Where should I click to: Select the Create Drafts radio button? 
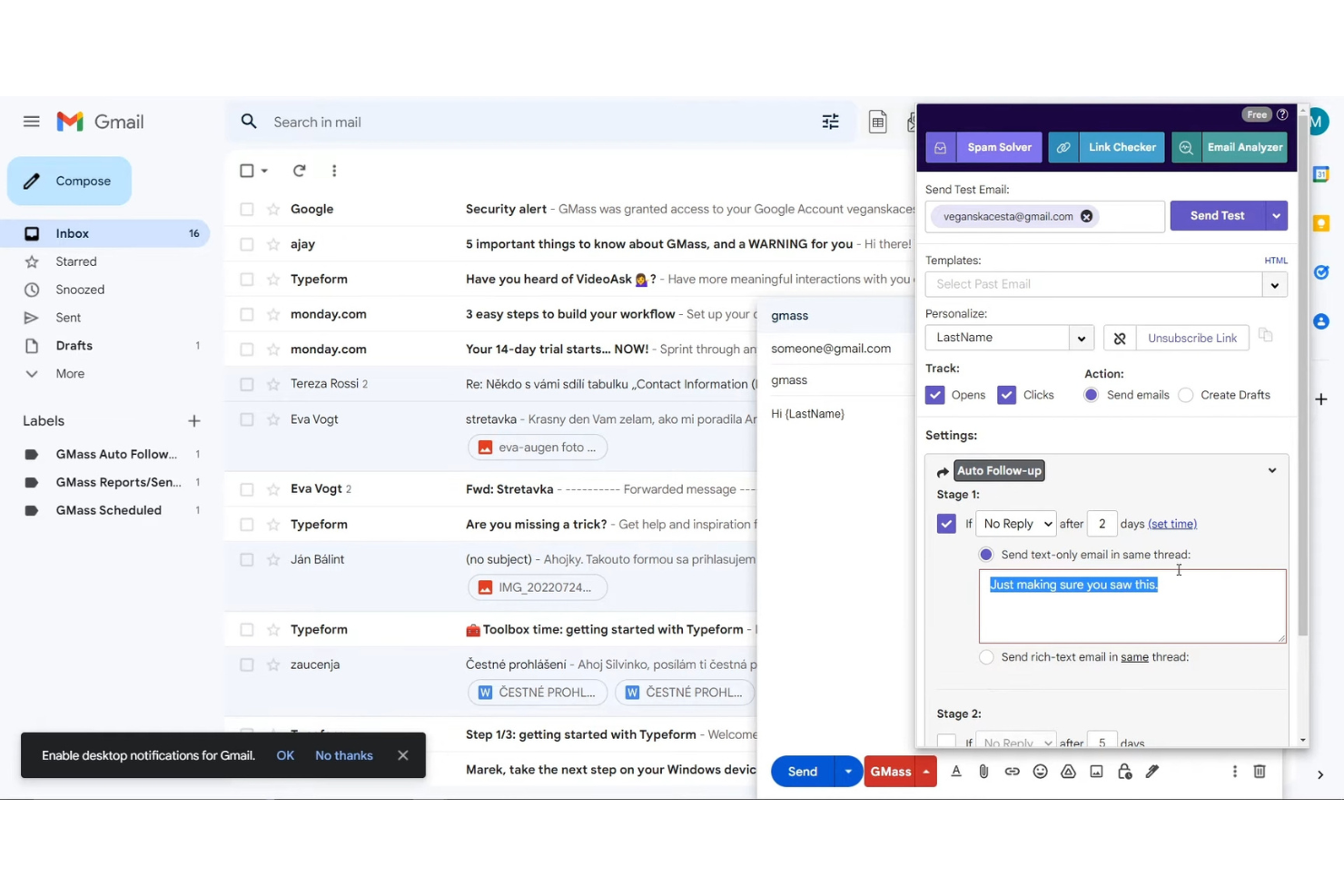click(1186, 395)
